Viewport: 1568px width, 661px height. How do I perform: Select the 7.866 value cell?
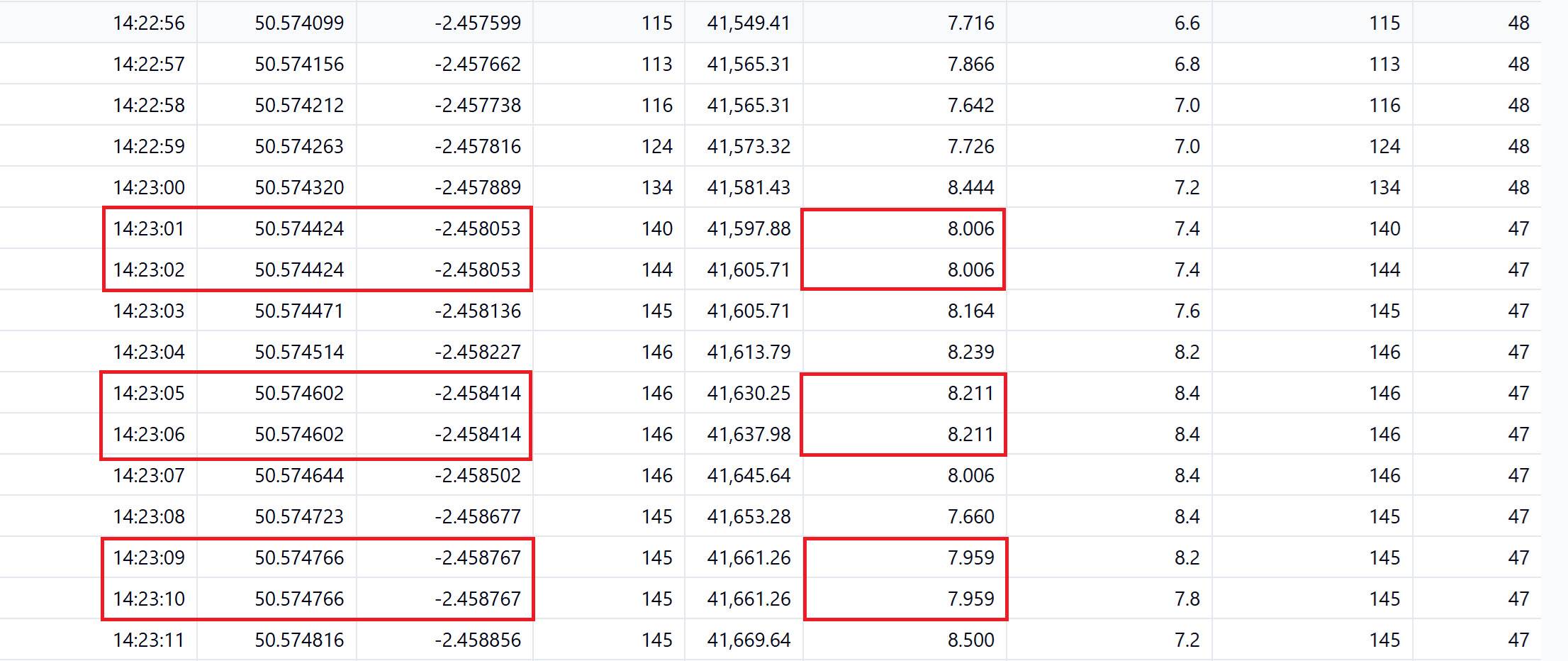(970, 64)
